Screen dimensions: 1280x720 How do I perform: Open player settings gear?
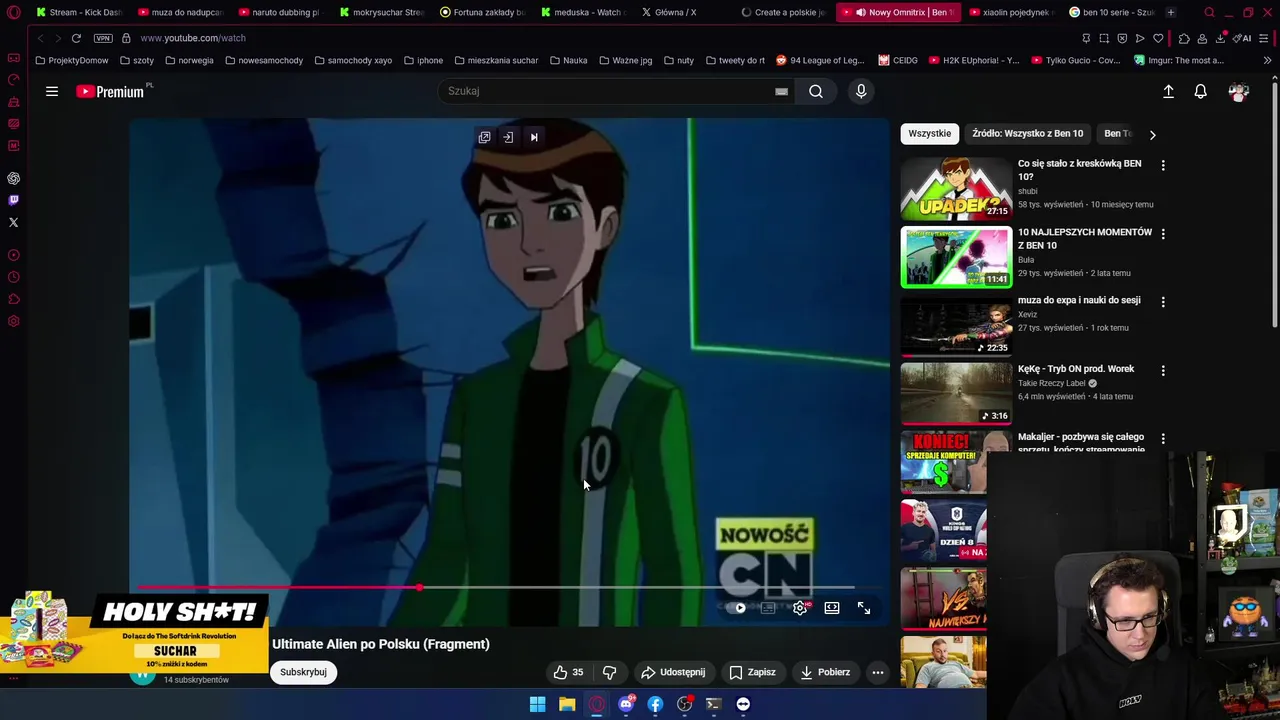[800, 608]
